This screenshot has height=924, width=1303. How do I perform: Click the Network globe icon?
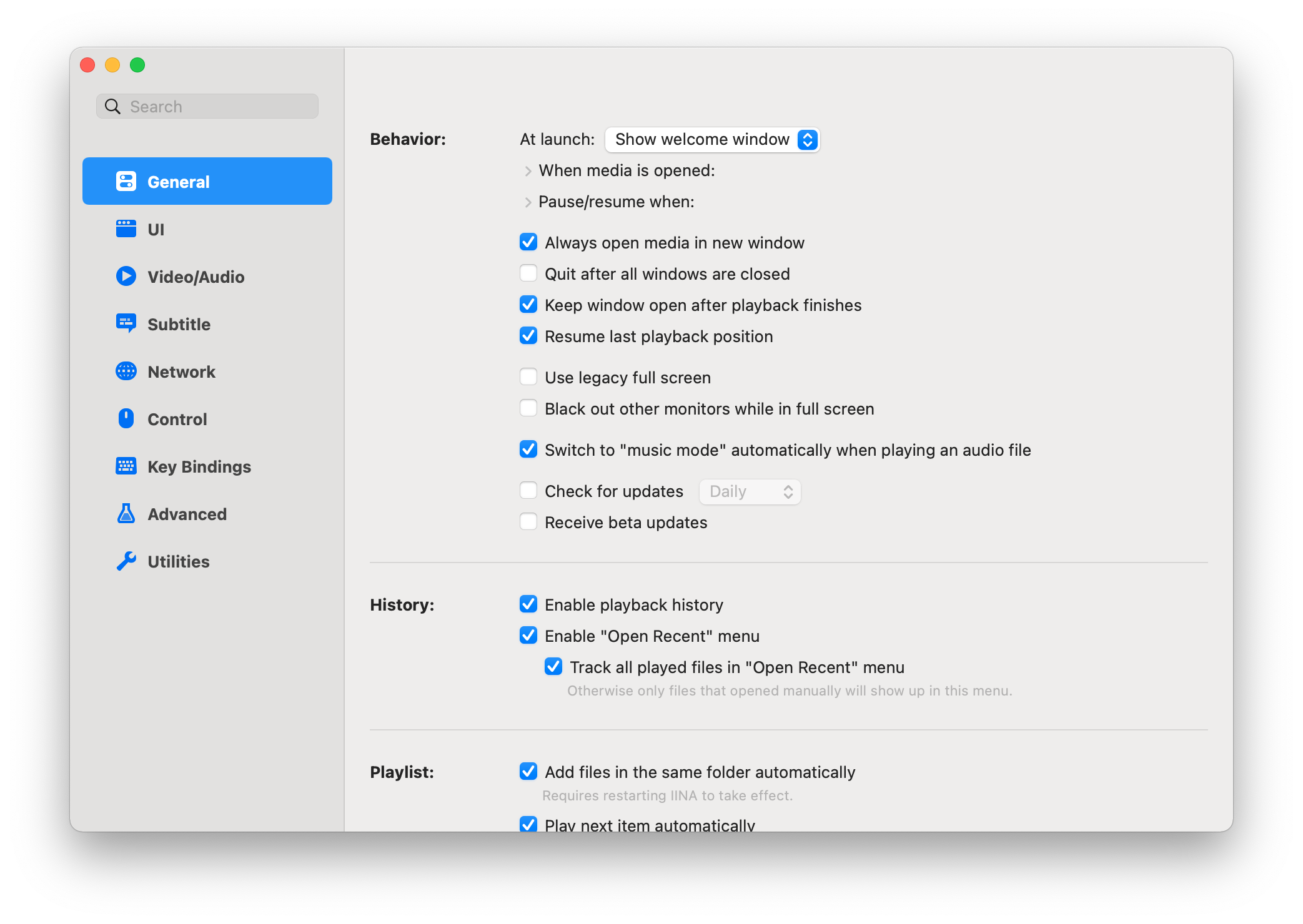pyautogui.click(x=126, y=371)
